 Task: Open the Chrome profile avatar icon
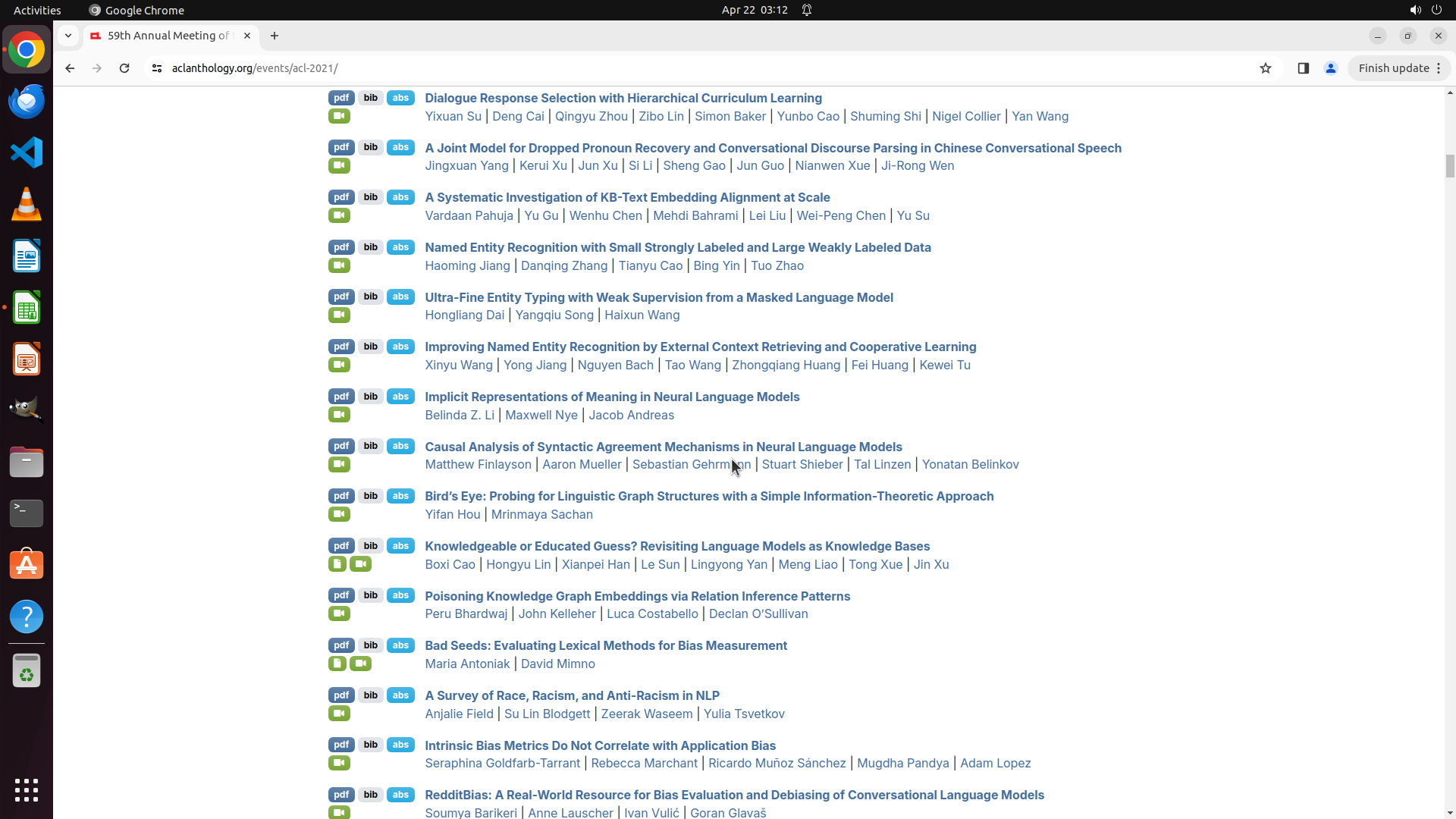click(1330, 68)
